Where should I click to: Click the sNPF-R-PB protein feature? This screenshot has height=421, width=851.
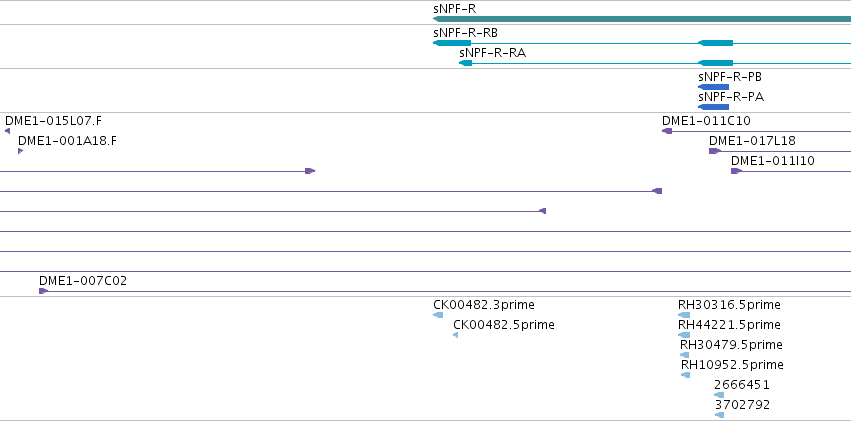pos(713,87)
